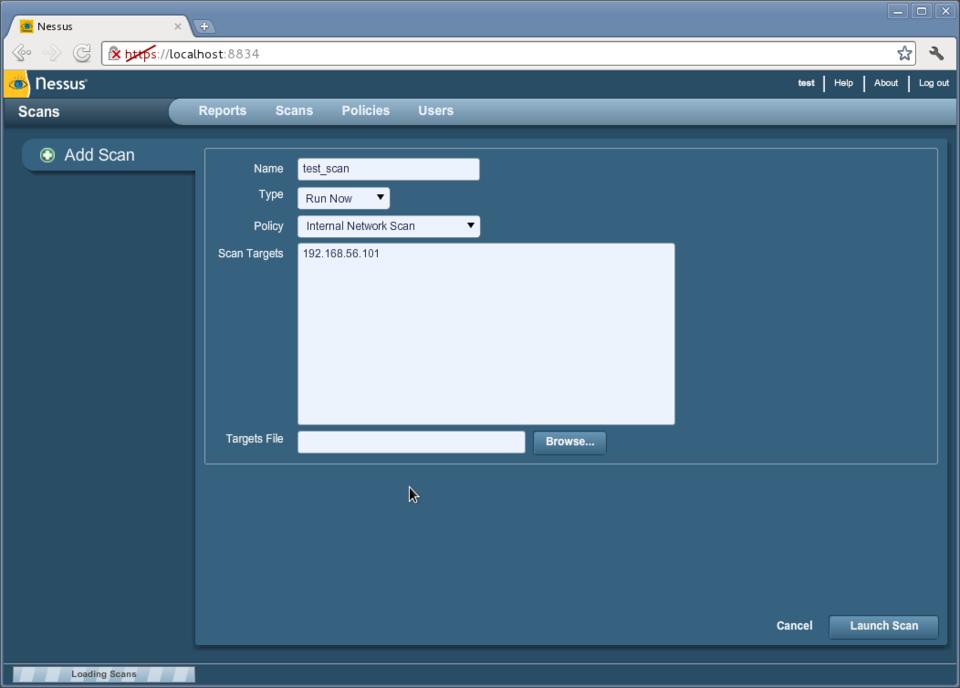Bookmark page with the star icon
The image size is (960, 688).
tap(904, 54)
